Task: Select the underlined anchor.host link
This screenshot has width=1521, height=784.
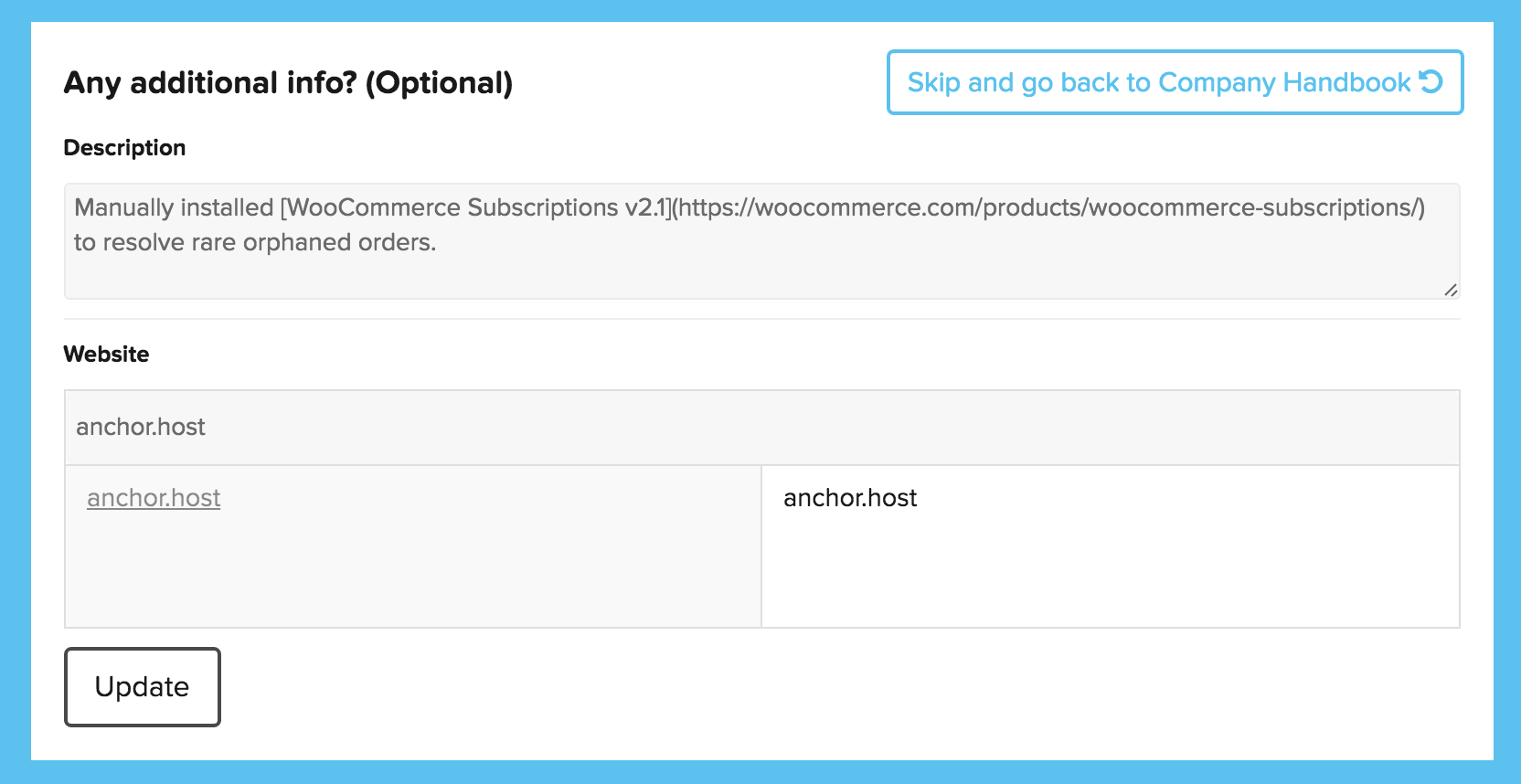Action: [154, 498]
